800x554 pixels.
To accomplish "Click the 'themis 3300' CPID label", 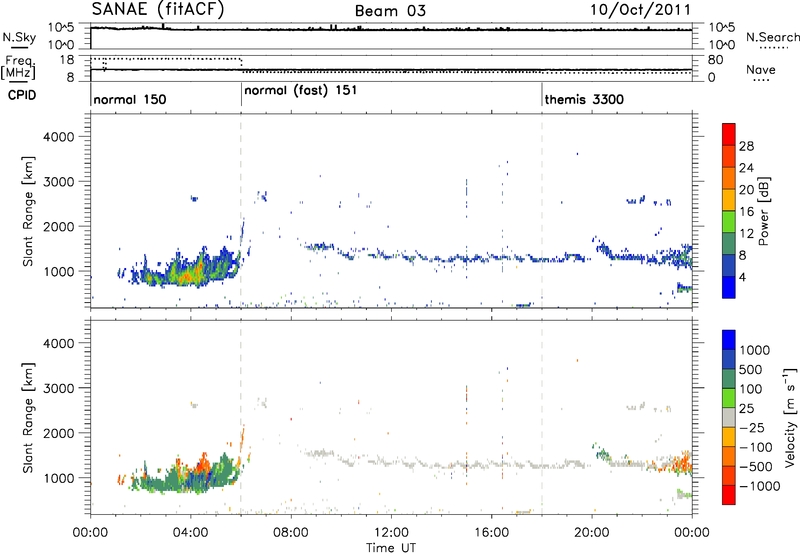I will [584, 99].
